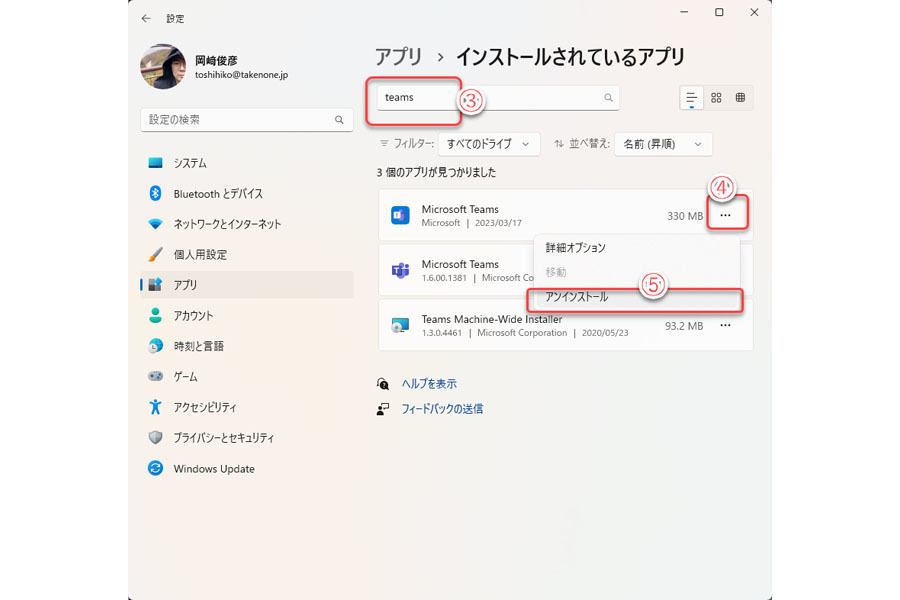The width and height of the screenshot is (900, 600).
Task: Go to アプリ breadcrumb
Action: click(x=398, y=57)
